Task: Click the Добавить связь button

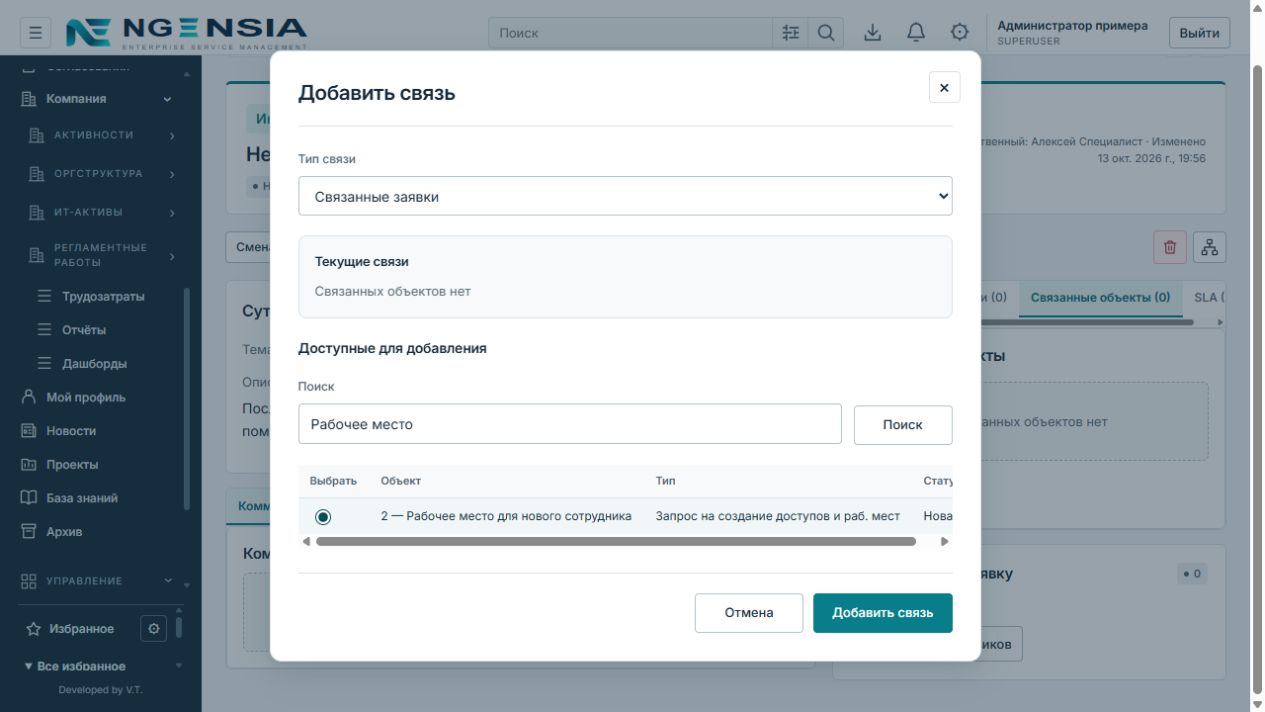Action: (x=883, y=613)
